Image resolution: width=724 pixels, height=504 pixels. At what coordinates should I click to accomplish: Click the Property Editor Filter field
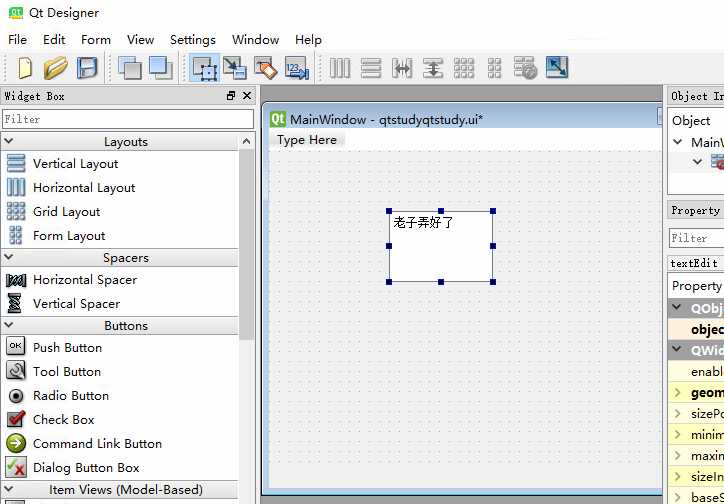(696, 238)
